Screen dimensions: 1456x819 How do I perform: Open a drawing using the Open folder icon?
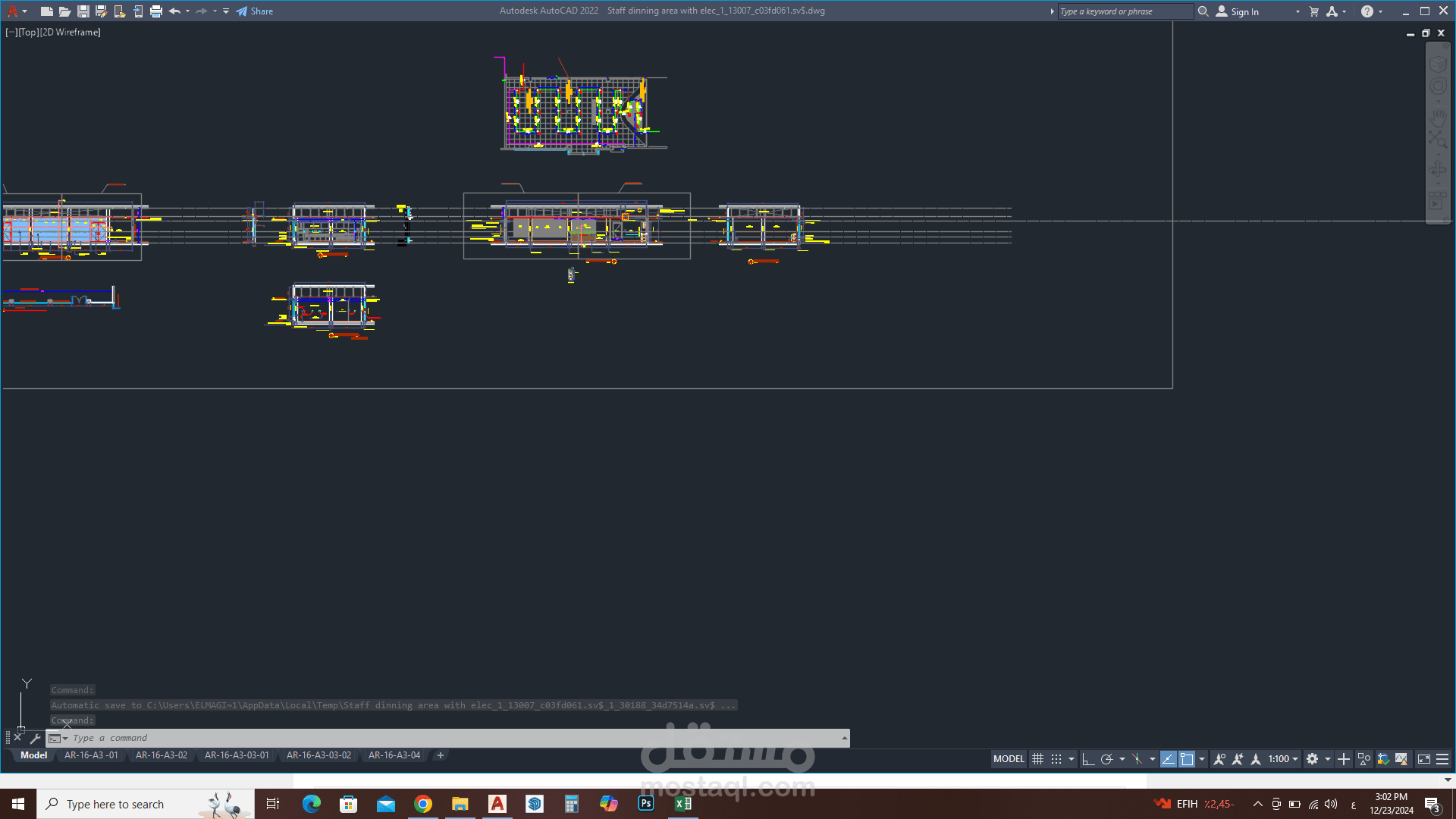pos(64,11)
